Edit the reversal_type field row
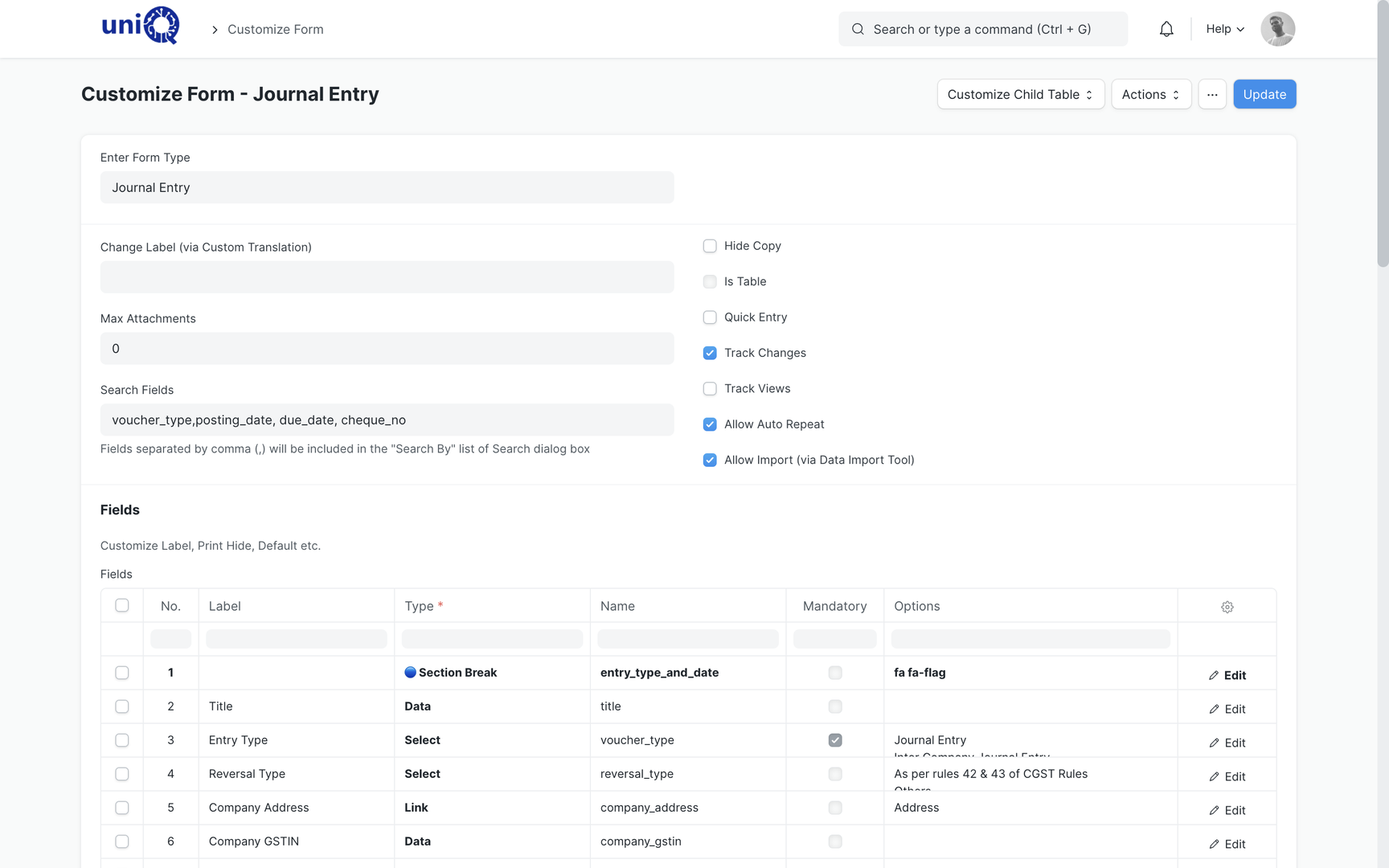 (x=1227, y=776)
